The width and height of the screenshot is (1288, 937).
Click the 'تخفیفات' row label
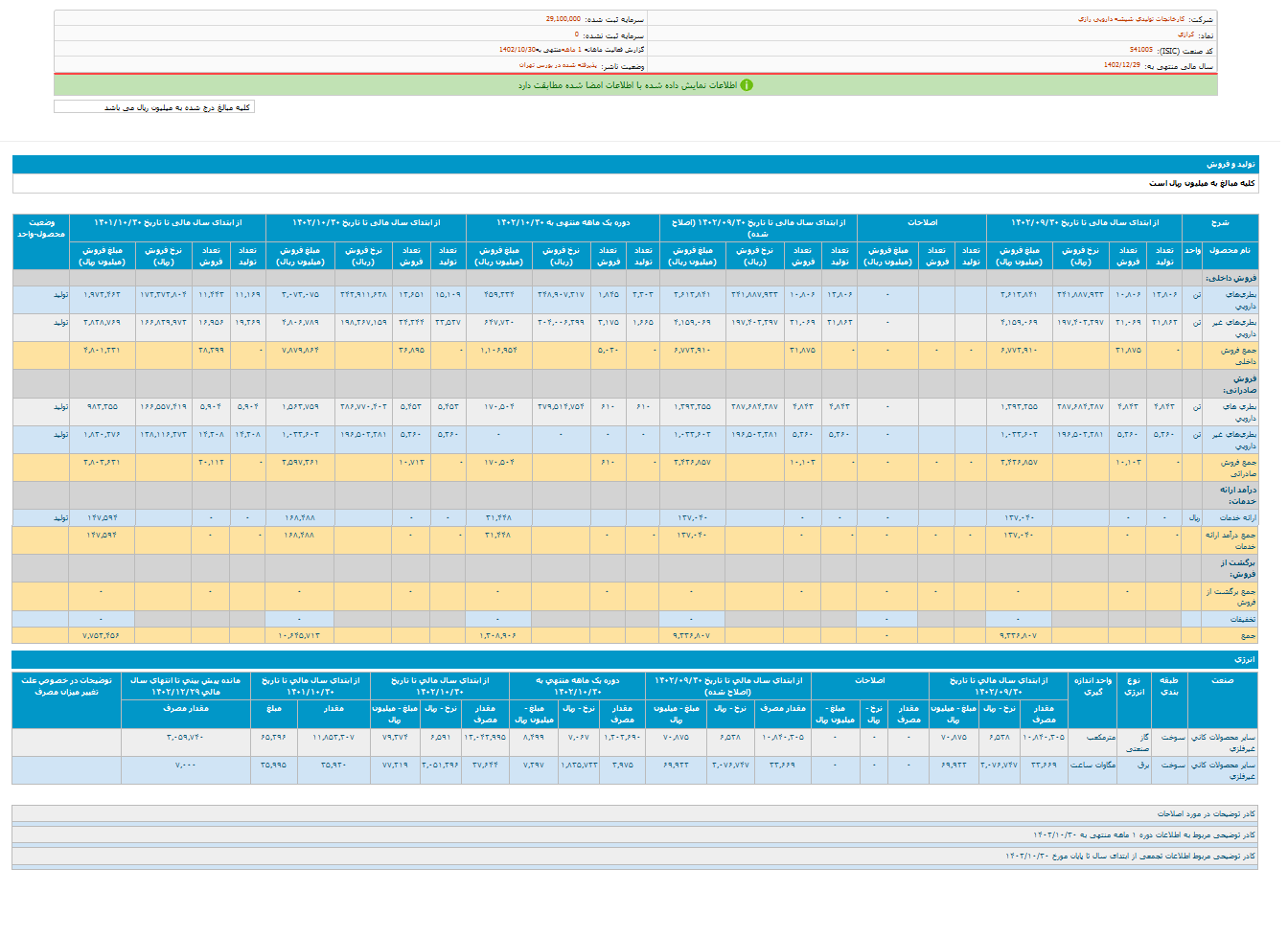pyautogui.click(x=1242, y=619)
